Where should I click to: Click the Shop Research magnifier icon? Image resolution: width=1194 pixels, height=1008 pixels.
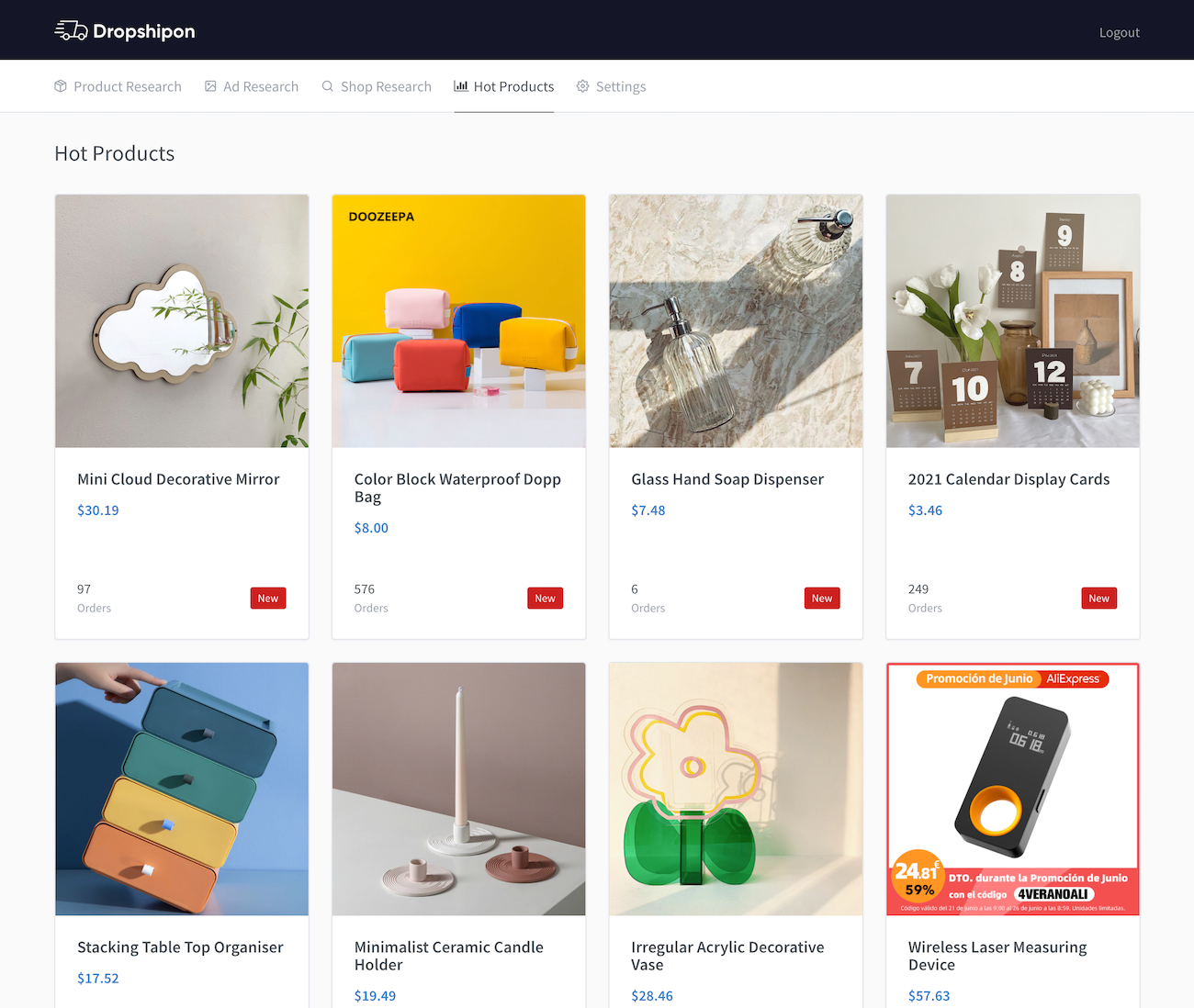328,86
